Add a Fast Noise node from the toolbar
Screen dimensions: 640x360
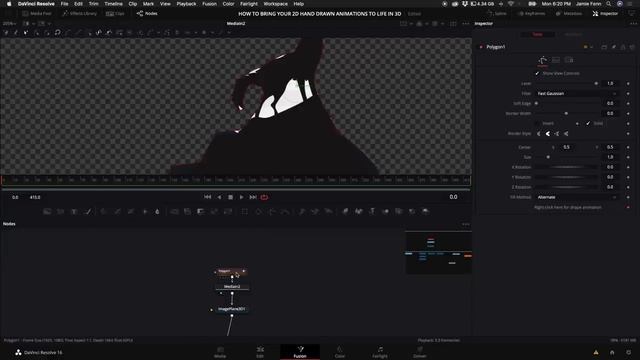60,211
